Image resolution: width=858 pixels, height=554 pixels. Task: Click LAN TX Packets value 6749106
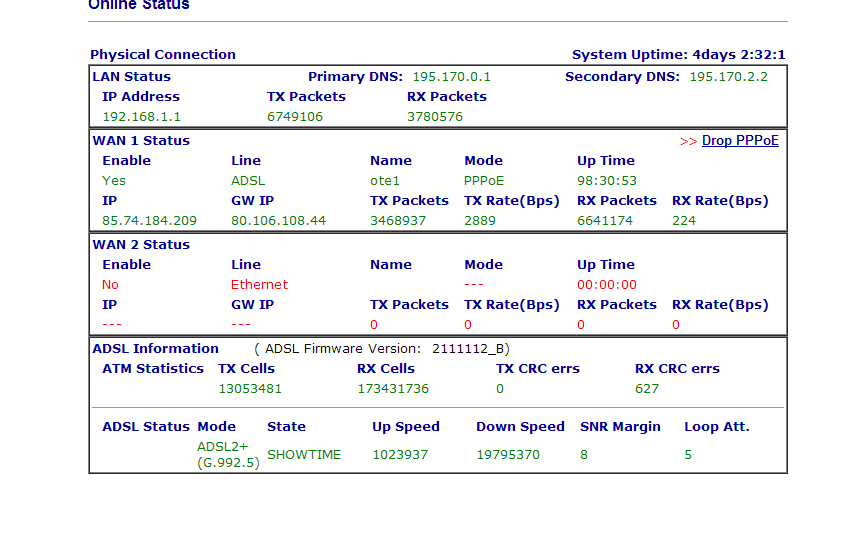click(x=295, y=117)
